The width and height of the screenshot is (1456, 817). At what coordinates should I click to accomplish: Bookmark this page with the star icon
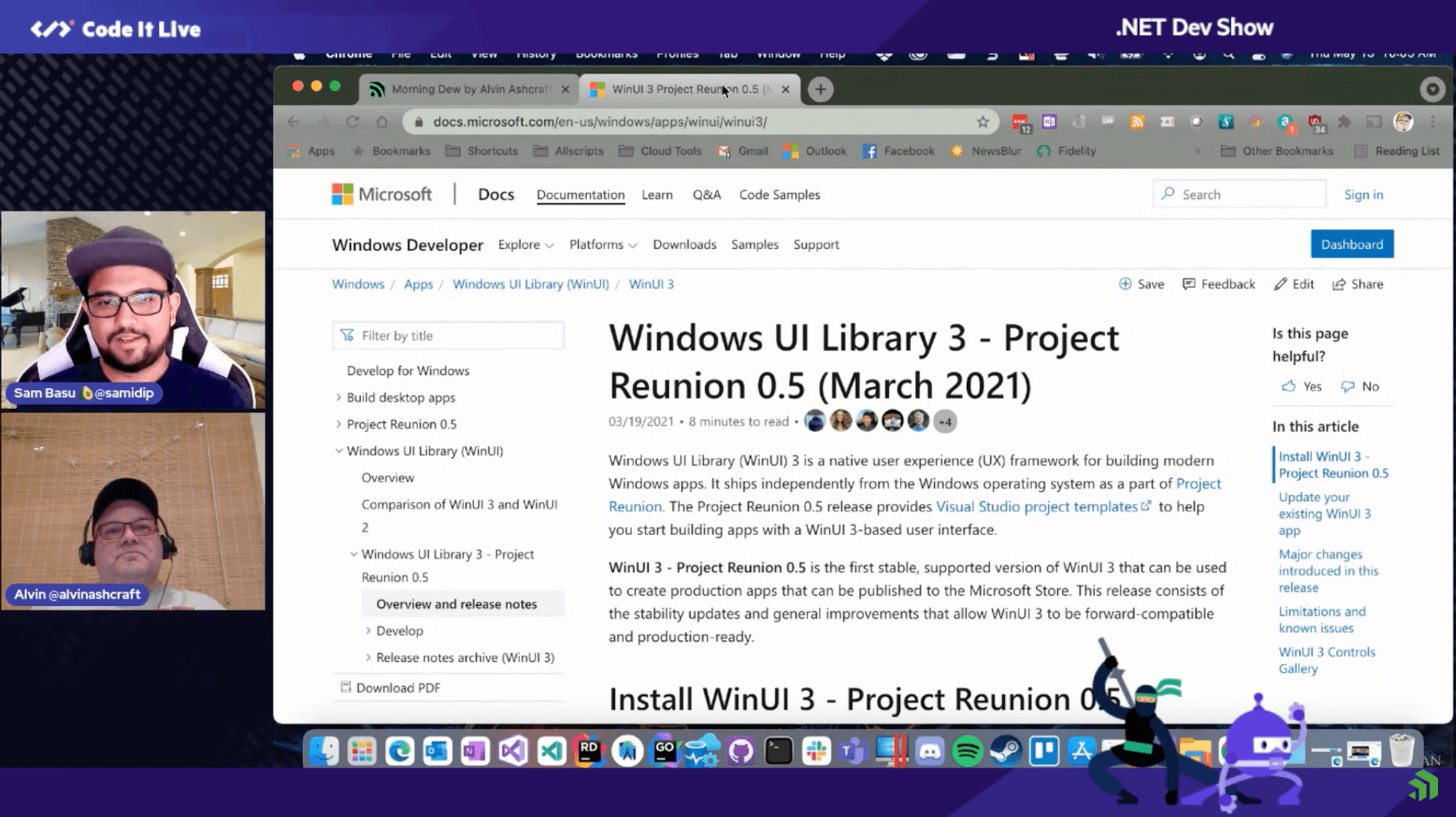point(983,122)
